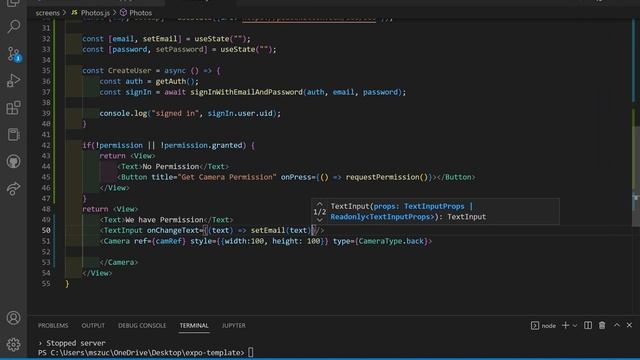
Task: Open the Live Share icon in activity bar
Action: pos(13,189)
